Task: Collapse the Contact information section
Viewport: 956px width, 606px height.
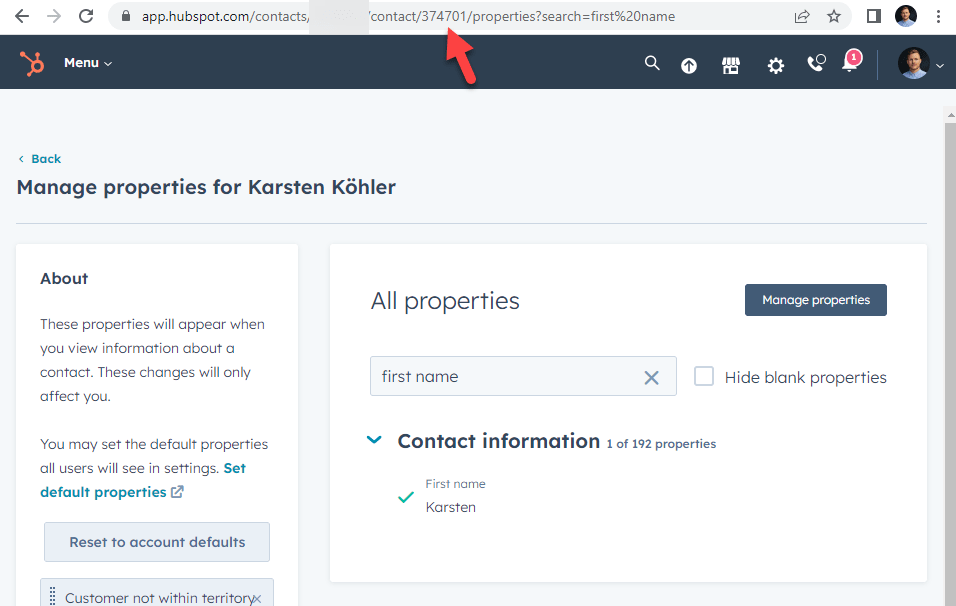Action: (374, 440)
